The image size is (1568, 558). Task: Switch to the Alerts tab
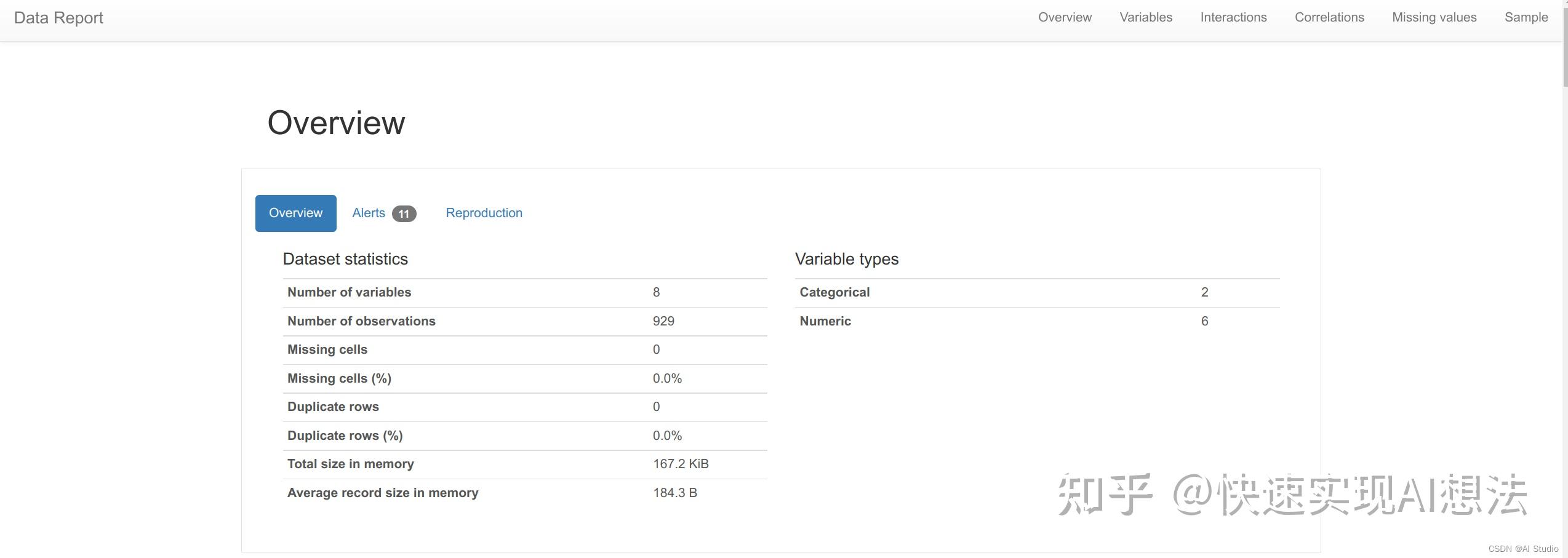point(369,213)
